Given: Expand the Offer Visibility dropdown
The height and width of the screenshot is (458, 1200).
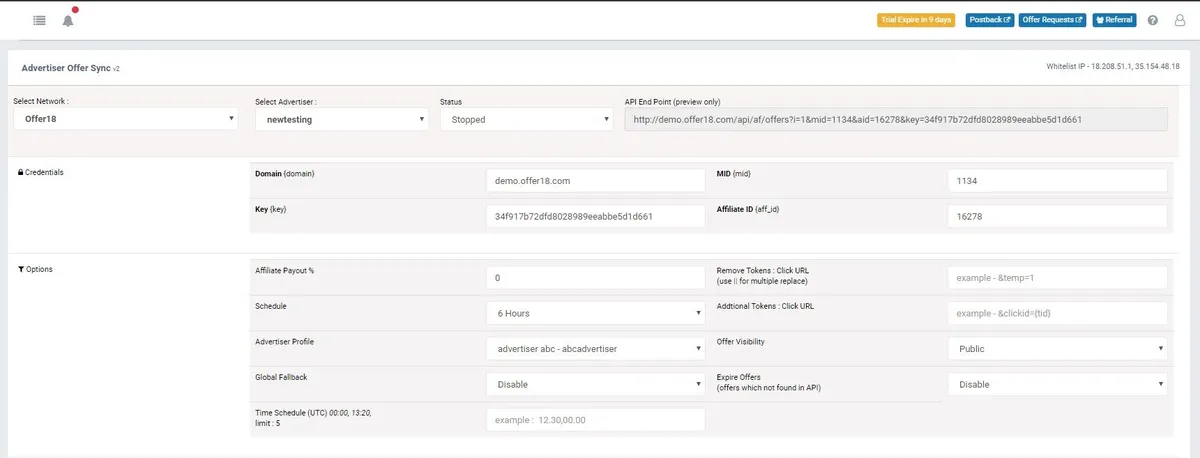Looking at the screenshot, I should click(1057, 349).
